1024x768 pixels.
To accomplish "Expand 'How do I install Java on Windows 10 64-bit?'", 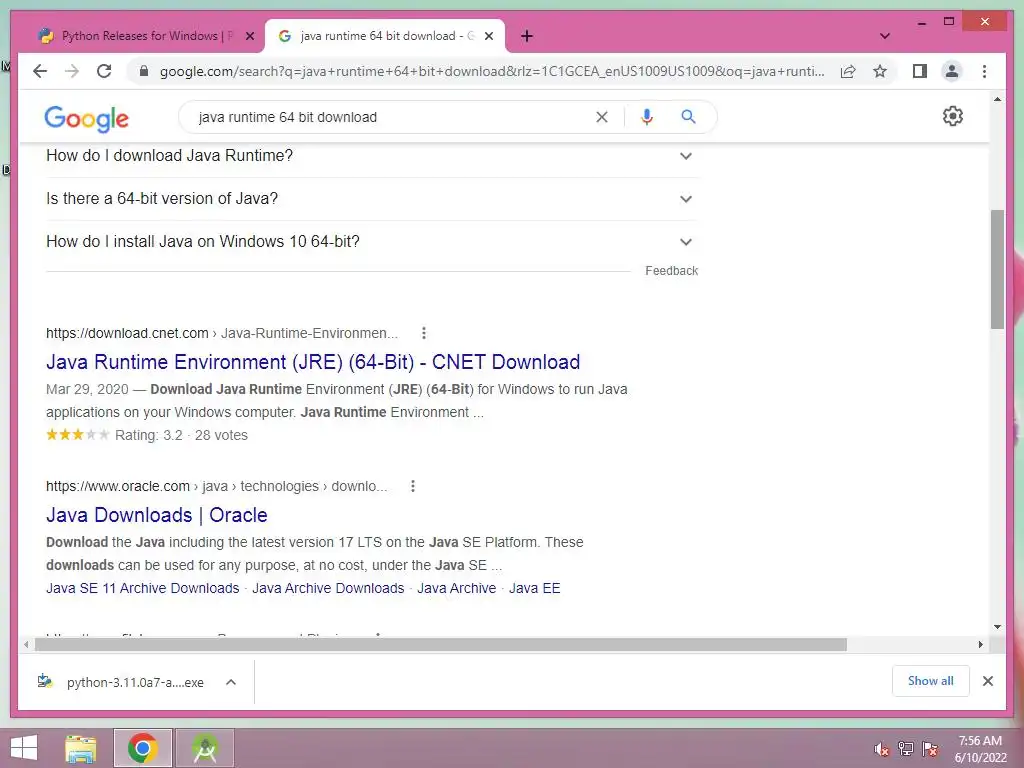I will (x=372, y=242).
